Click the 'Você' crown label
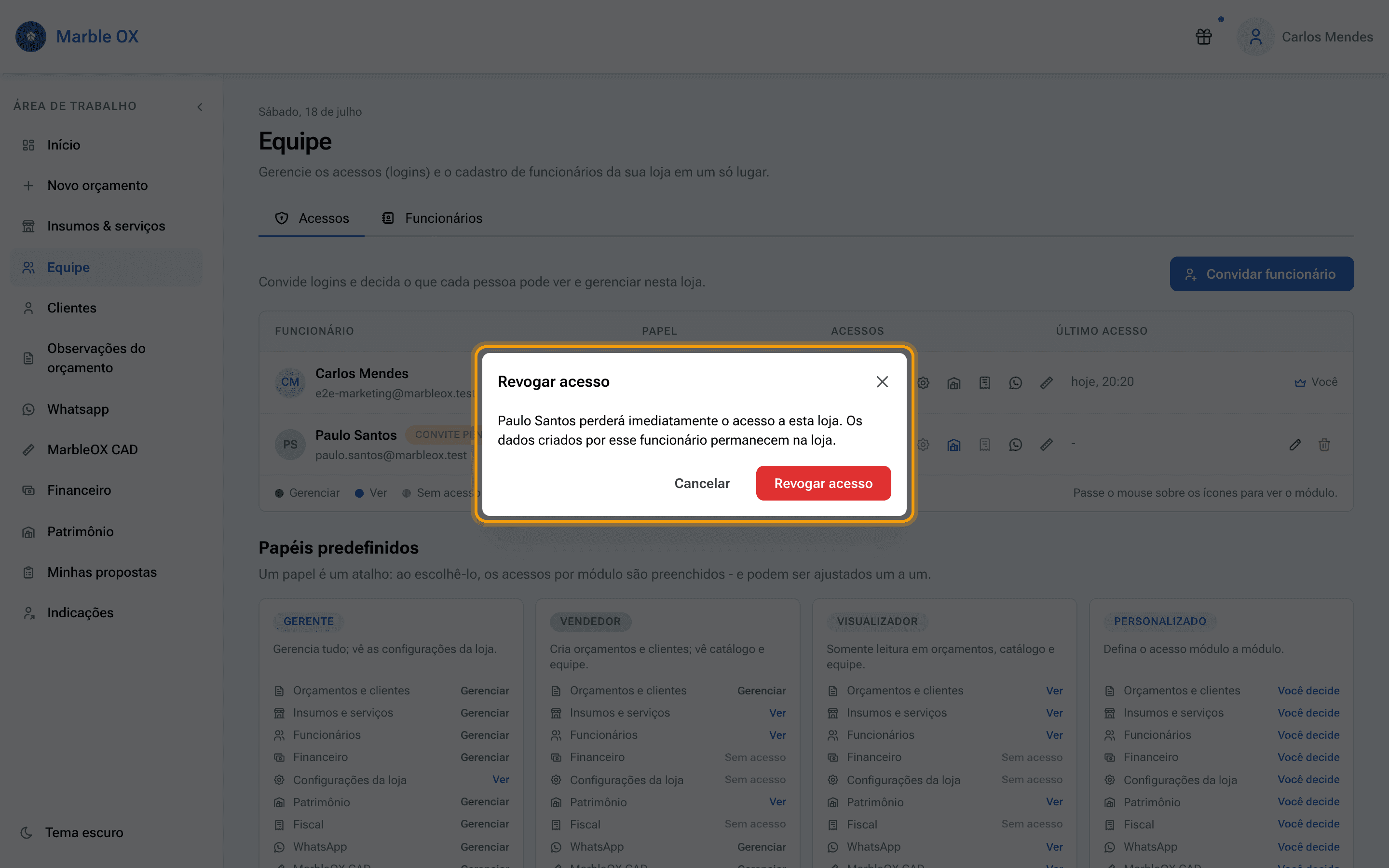Image resolution: width=1389 pixels, height=868 pixels. tap(1316, 382)
